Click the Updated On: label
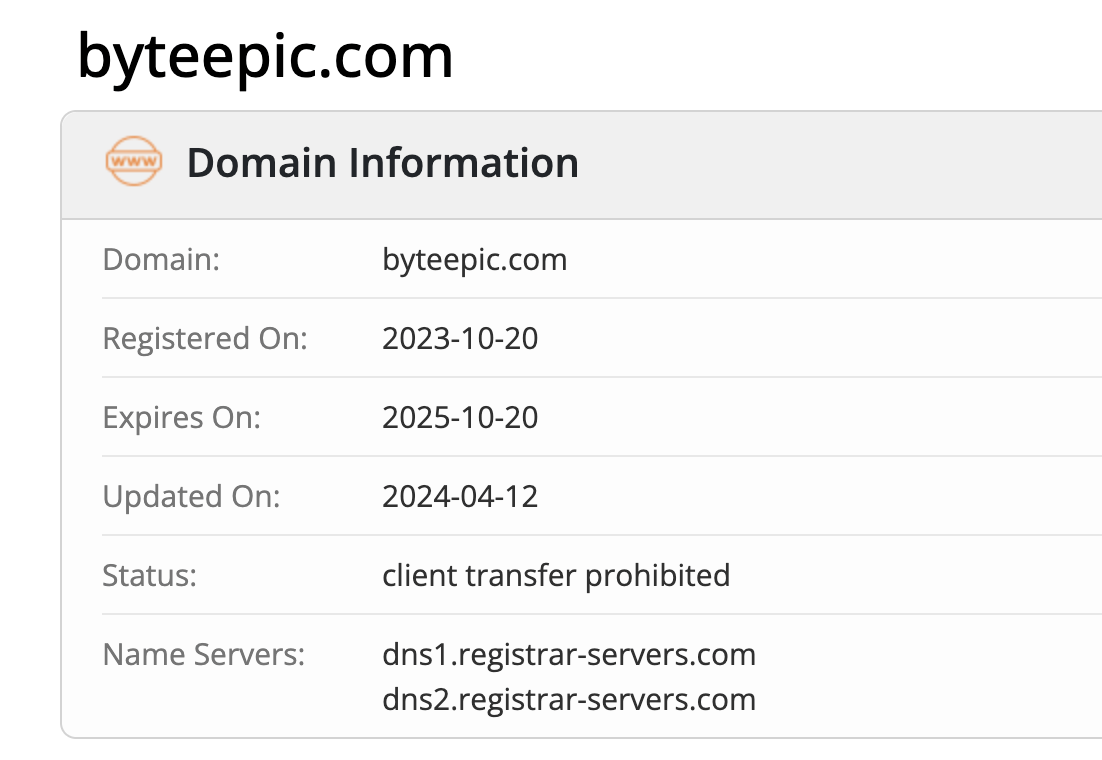This screenshot has height=760, width=1102. (191, 497)
